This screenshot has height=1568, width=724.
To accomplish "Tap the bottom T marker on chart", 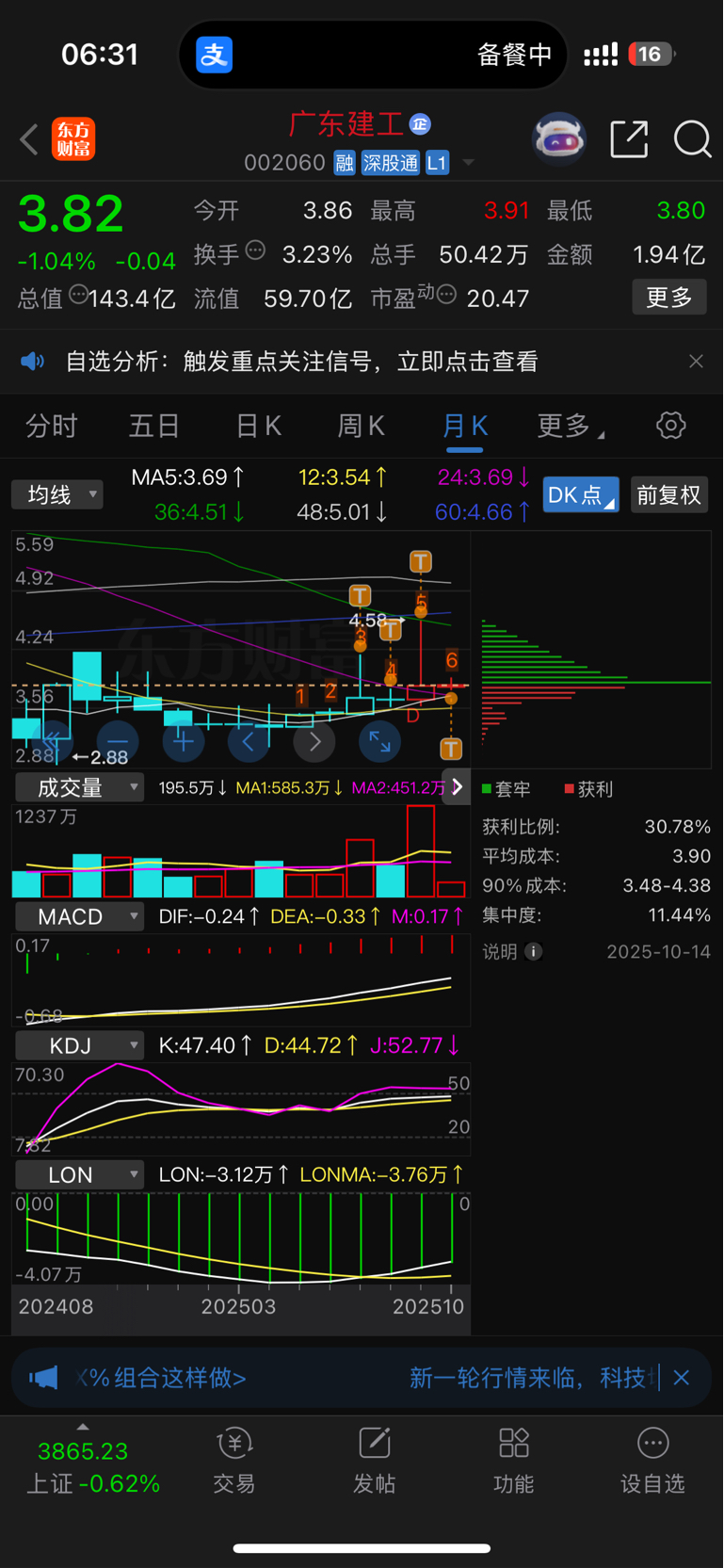I will click(x=451, y=749).
